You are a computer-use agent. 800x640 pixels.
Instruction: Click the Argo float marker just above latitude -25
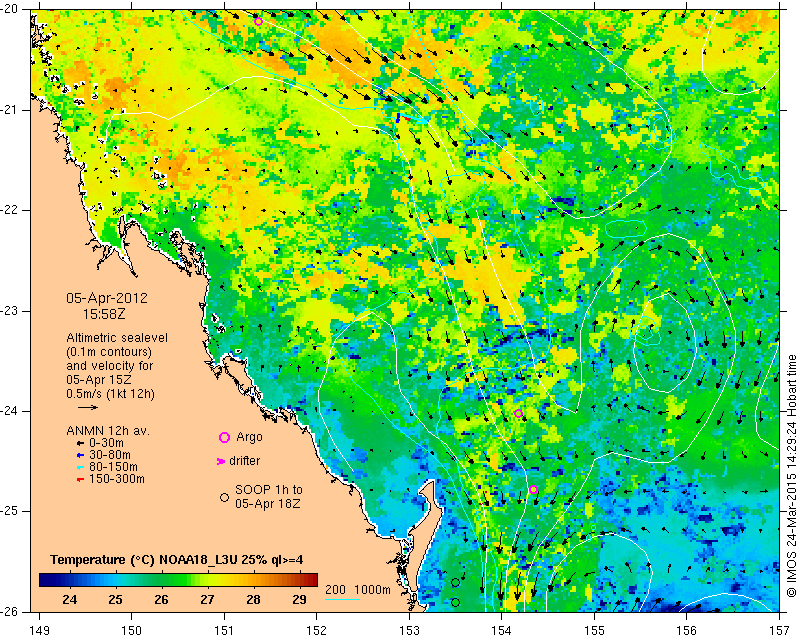pos(533,489)
